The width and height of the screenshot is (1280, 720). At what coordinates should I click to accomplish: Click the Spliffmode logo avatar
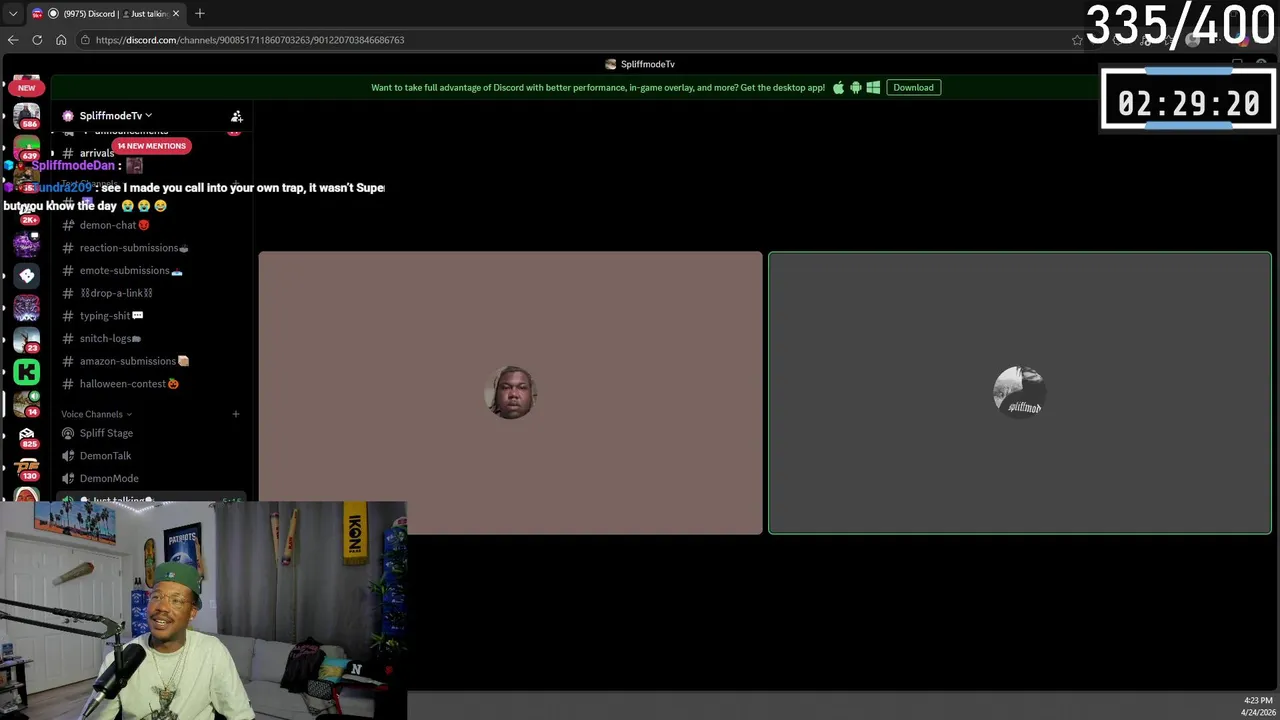point(1019,391)
